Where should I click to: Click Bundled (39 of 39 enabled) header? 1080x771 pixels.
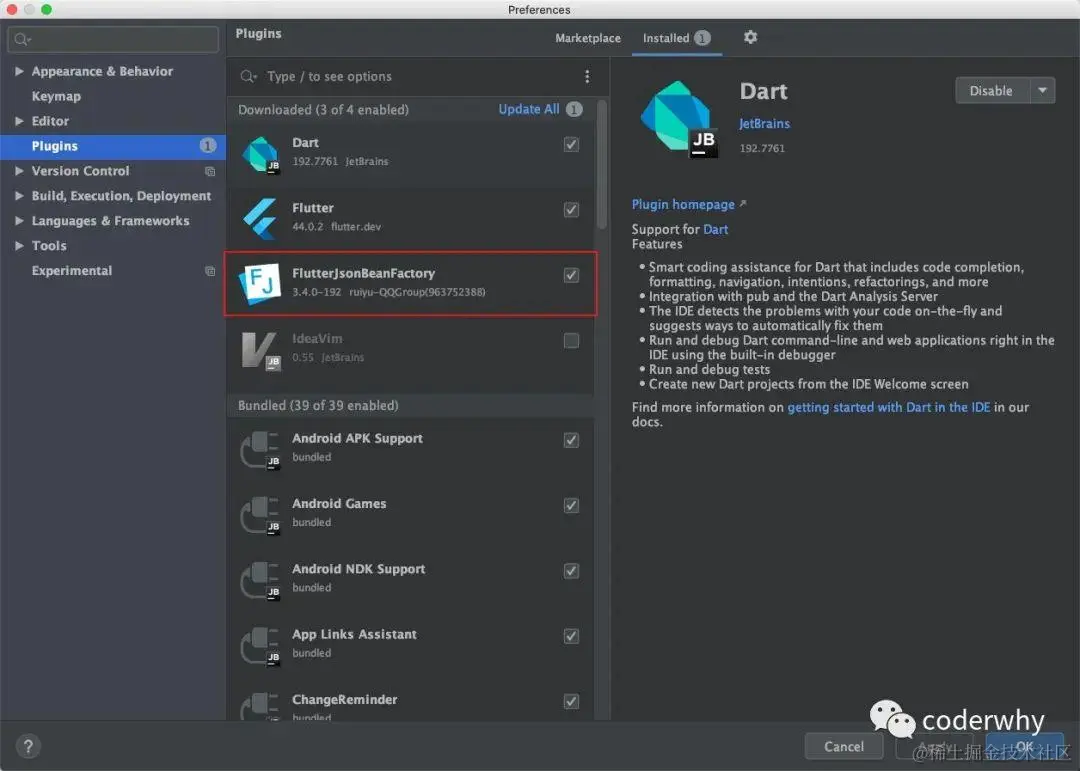pyautogui.click(x=318, y=405)
